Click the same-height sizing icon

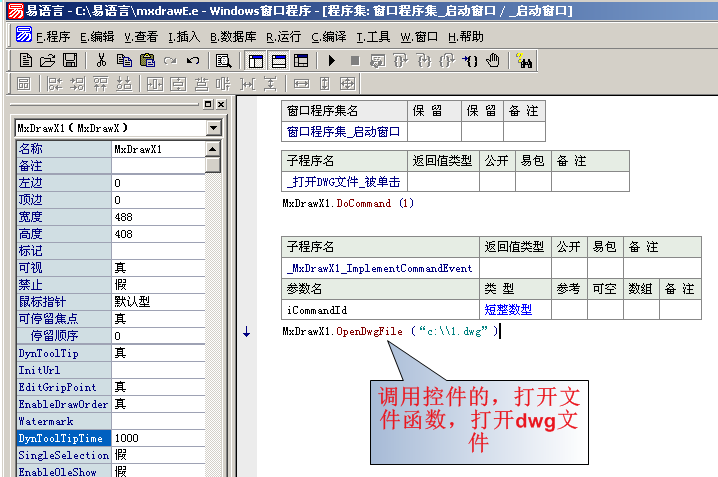tap(324, 84)
